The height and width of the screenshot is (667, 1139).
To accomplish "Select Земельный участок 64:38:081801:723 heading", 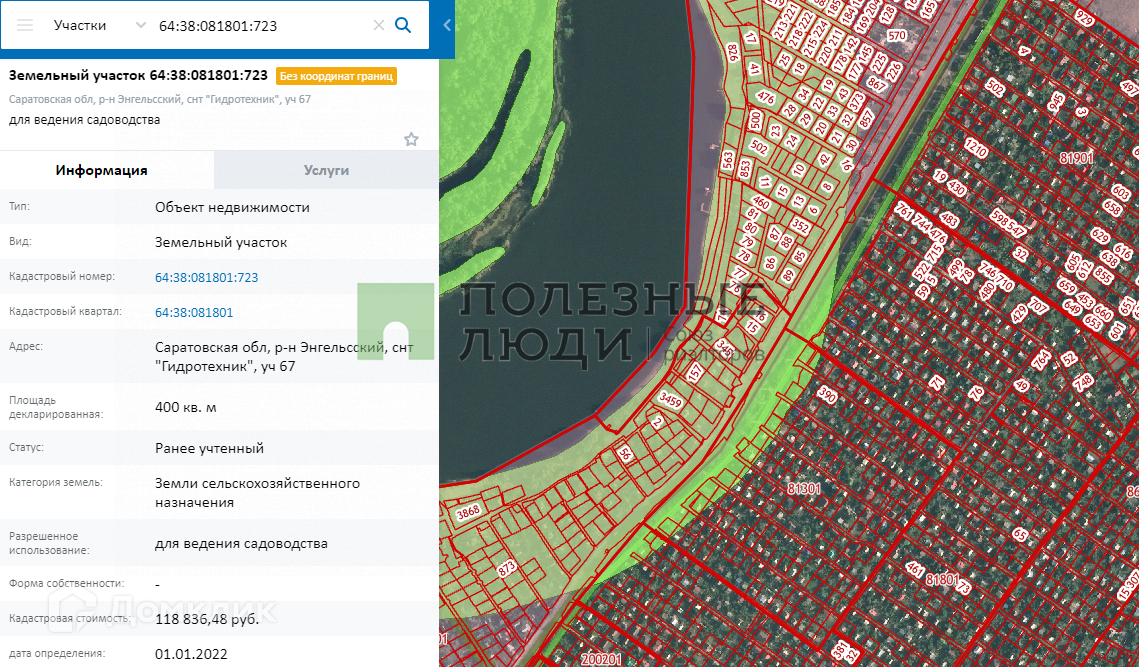I will pos(138,76).
